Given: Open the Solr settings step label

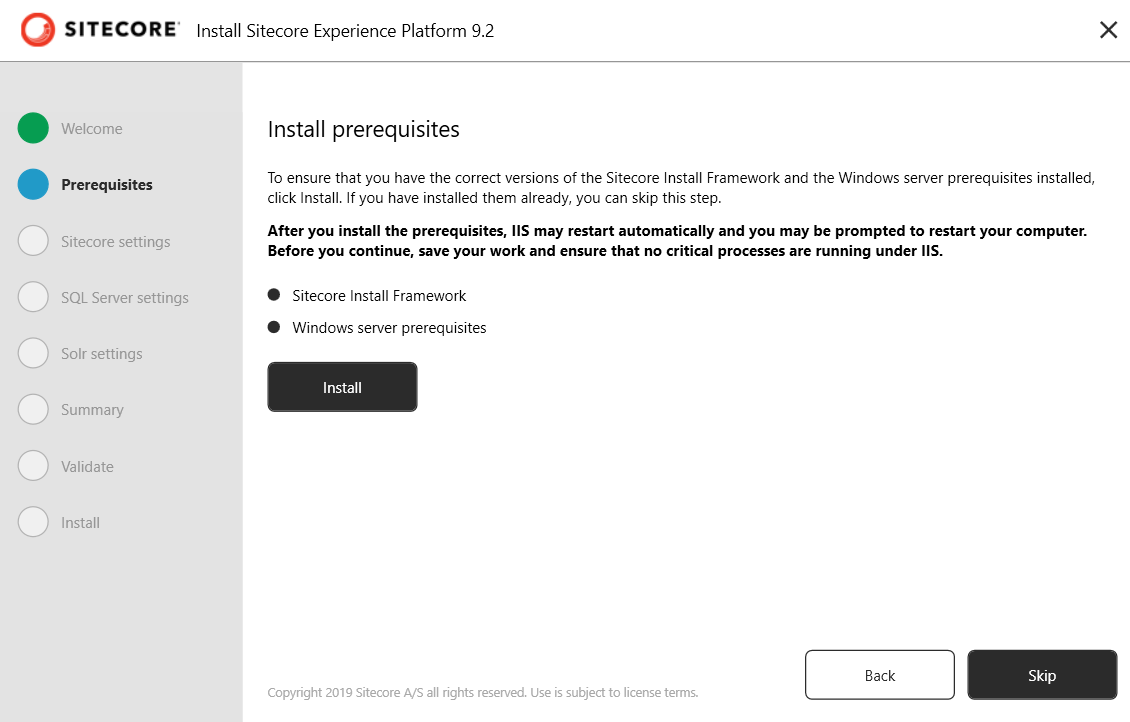Looking at the screenshot, I should click(102, 354).
